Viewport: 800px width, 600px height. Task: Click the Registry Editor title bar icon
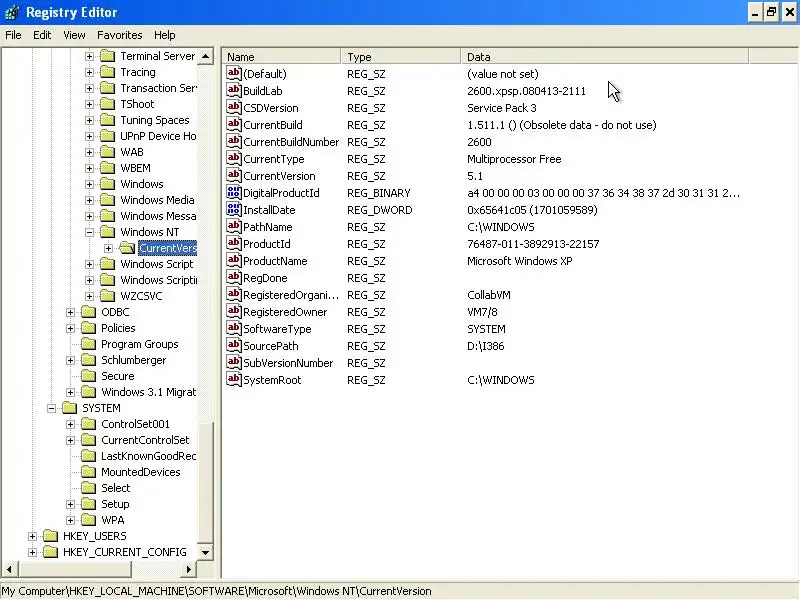tap(12, 12)
